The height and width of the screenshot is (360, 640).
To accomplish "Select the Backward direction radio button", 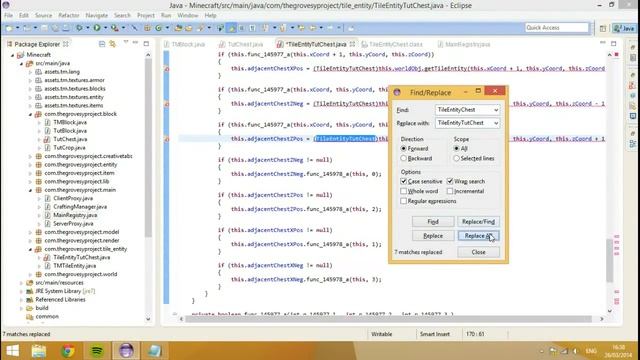I will click(x=404, y=158).
